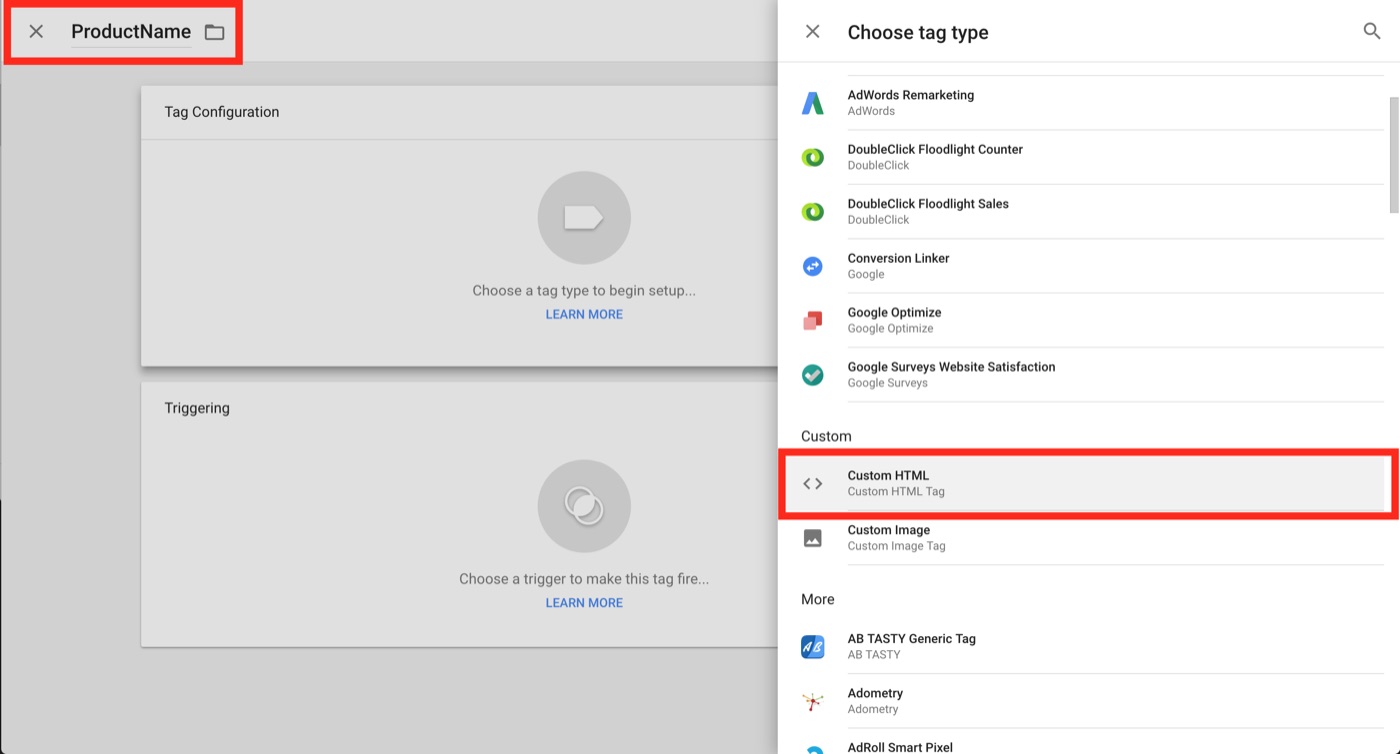Open LEARN MORE link under Tag Configuration

click(584, 314)
